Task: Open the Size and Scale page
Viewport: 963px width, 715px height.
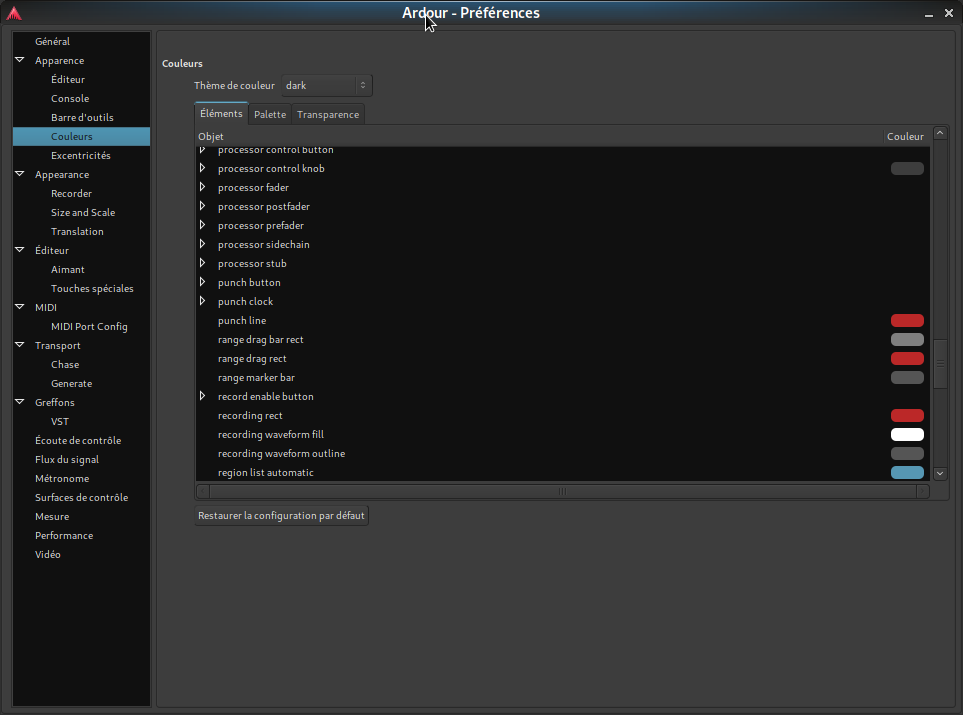Action: pyautogui.click(x=83, y=213)
